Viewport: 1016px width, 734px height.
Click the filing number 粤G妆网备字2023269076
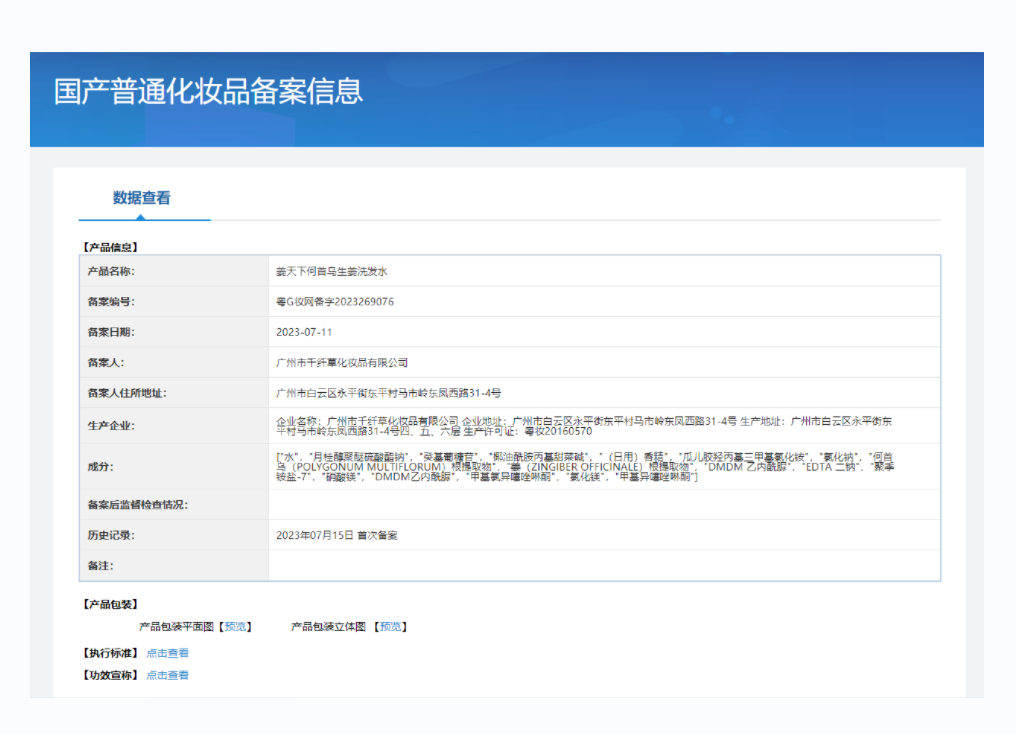pyautogui.click(x=334, y=302)
